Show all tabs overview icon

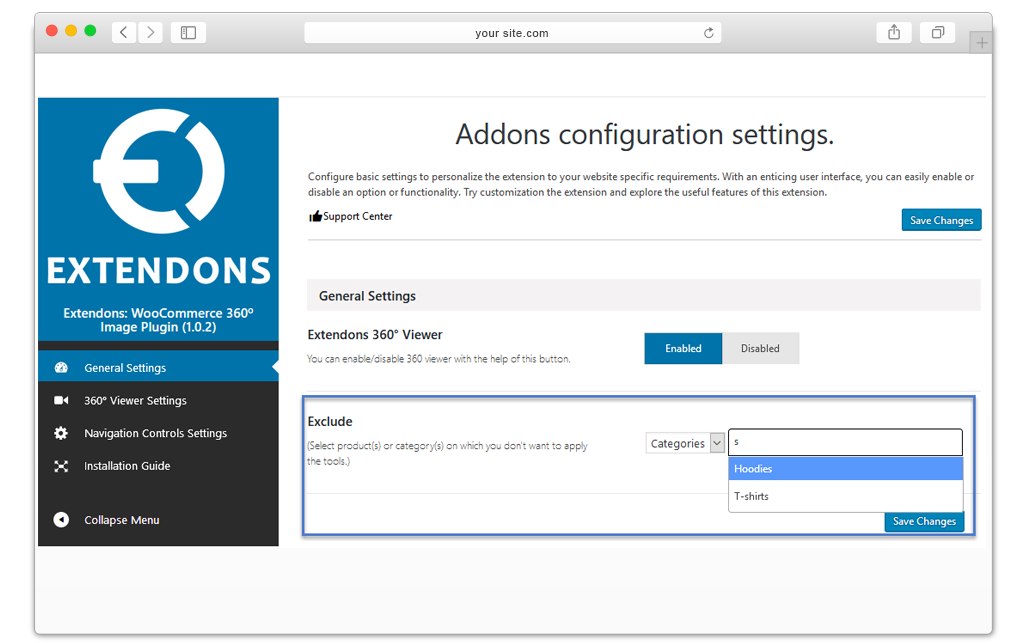tap(938, 32)
